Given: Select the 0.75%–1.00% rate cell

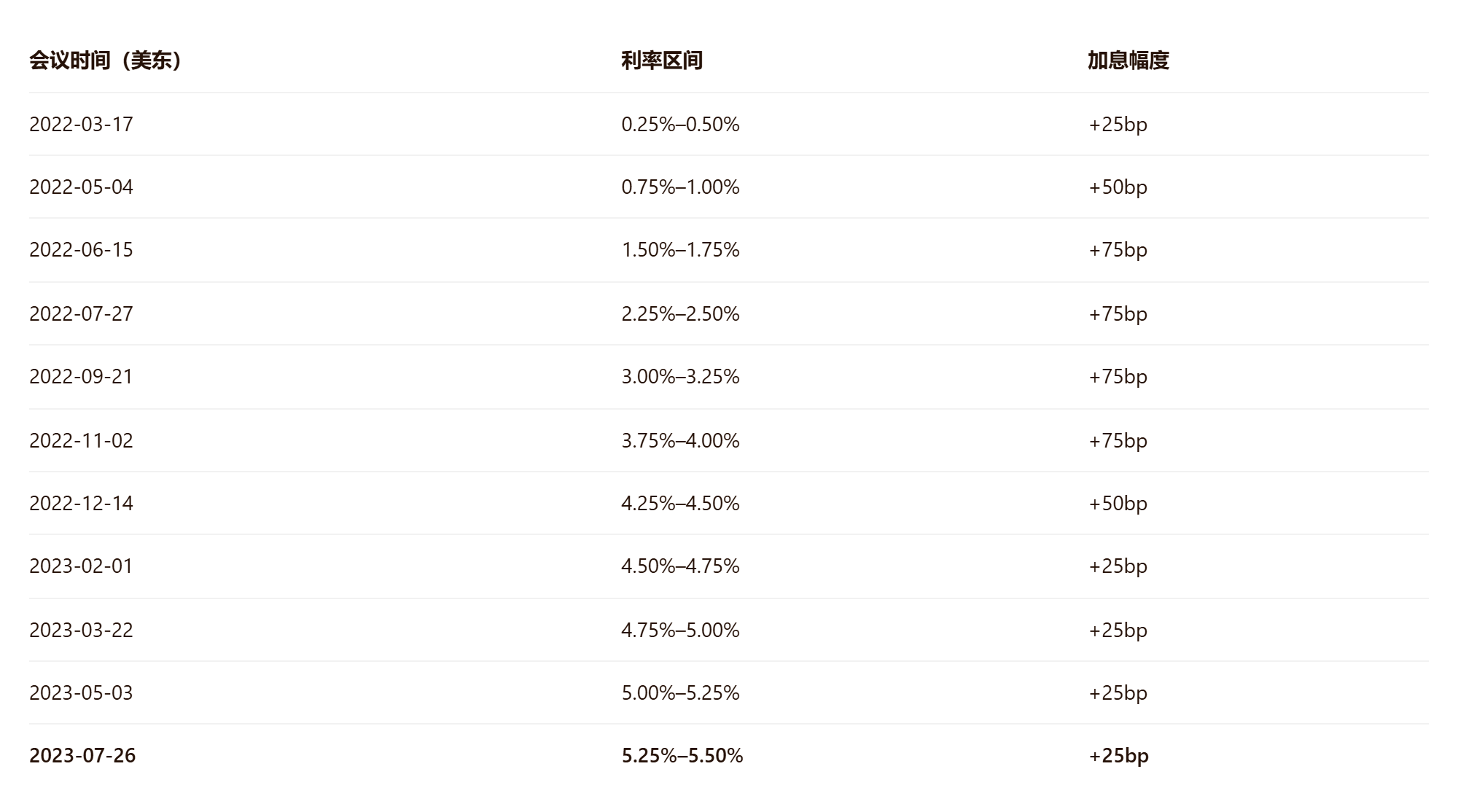Looking at the screenshot, I should tap(681, 187).
